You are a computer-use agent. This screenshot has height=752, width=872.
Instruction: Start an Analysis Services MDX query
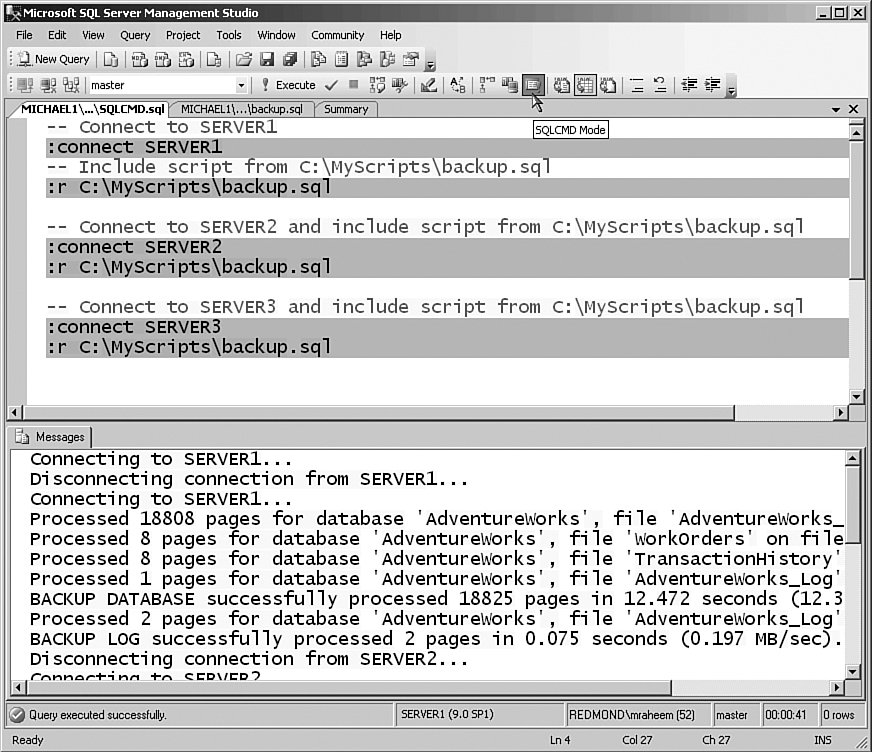click(x=140, y=60)
